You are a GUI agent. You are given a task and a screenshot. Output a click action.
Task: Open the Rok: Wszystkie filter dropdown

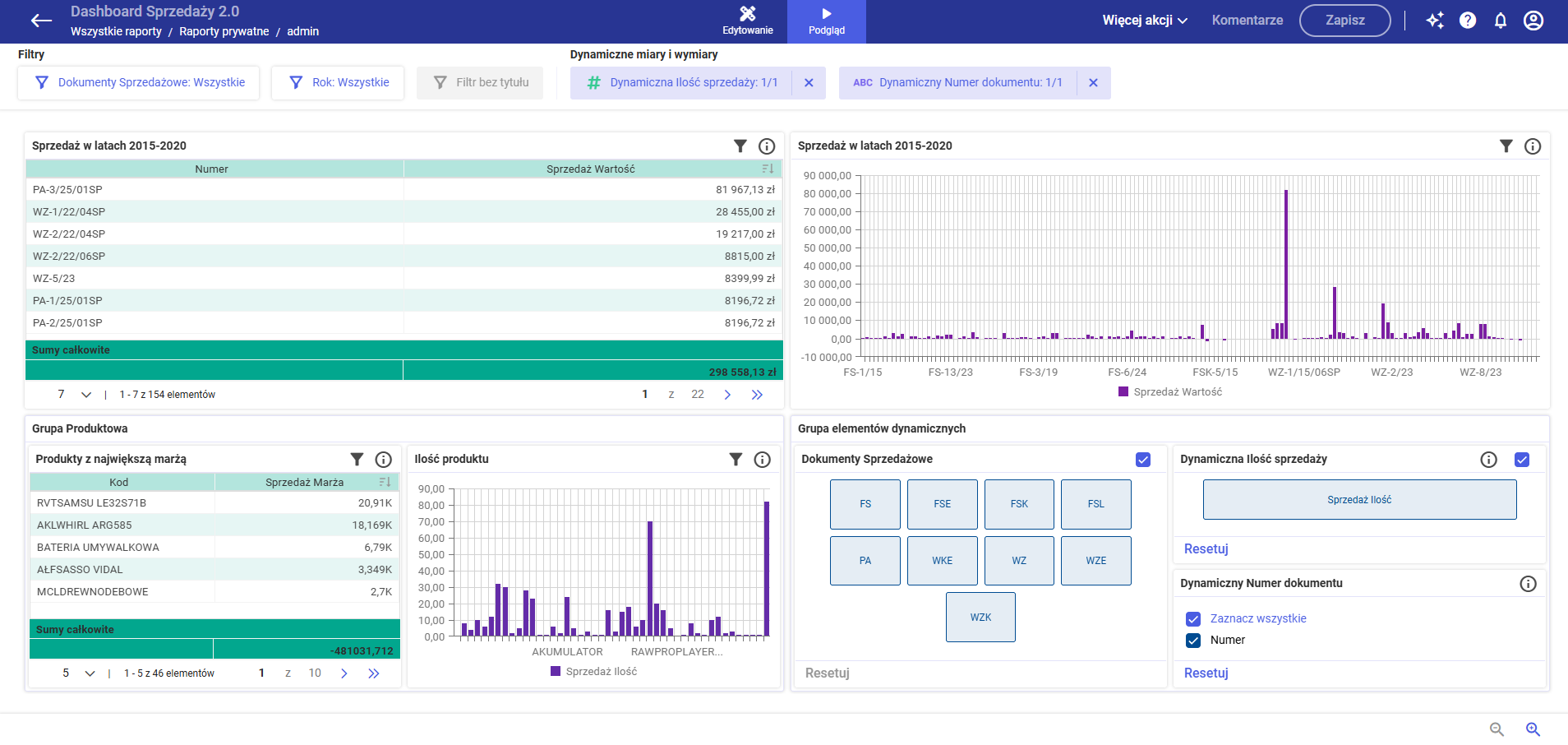(x=338, y=83)
